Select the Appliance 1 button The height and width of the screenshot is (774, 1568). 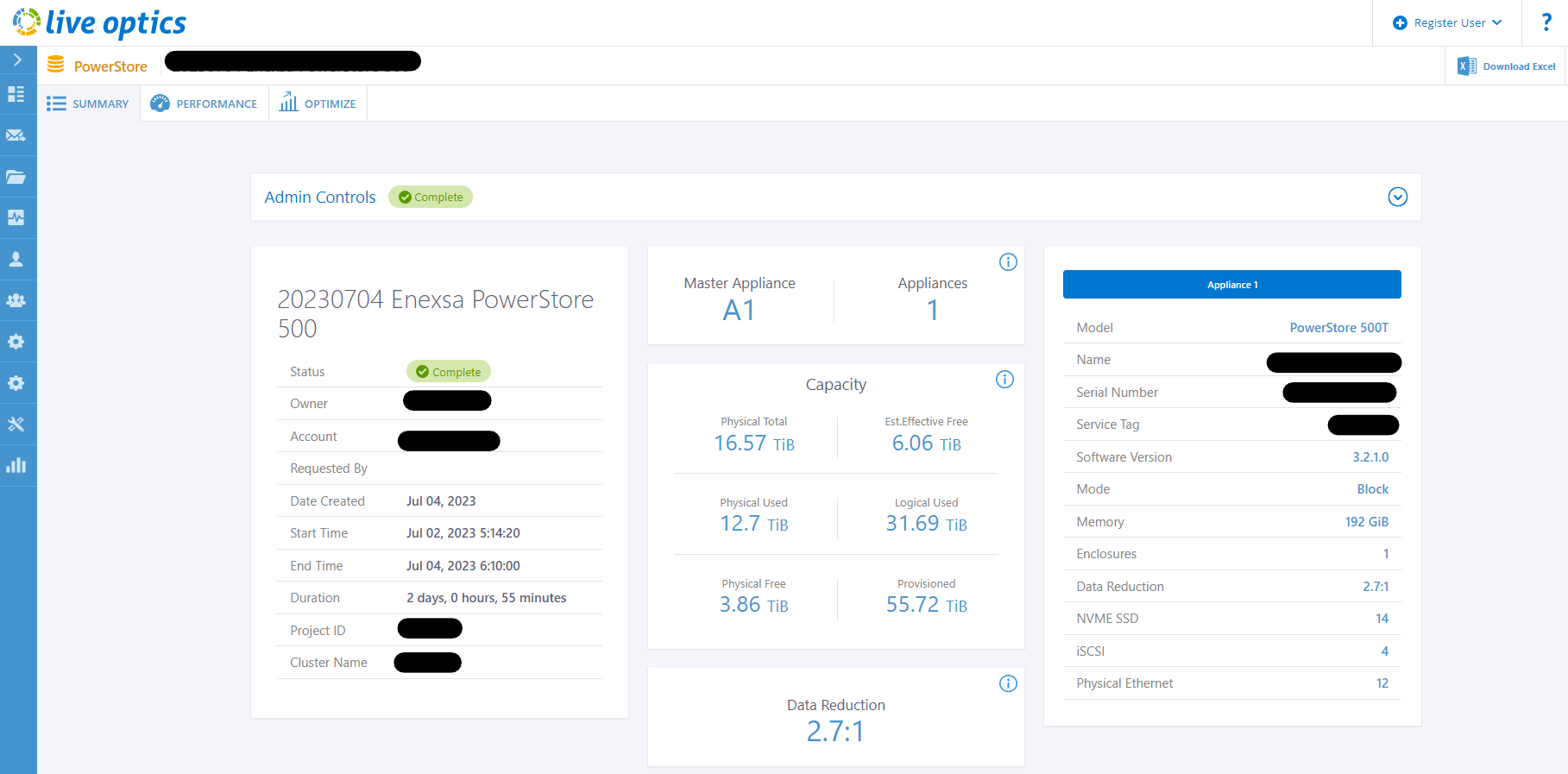1231,285
